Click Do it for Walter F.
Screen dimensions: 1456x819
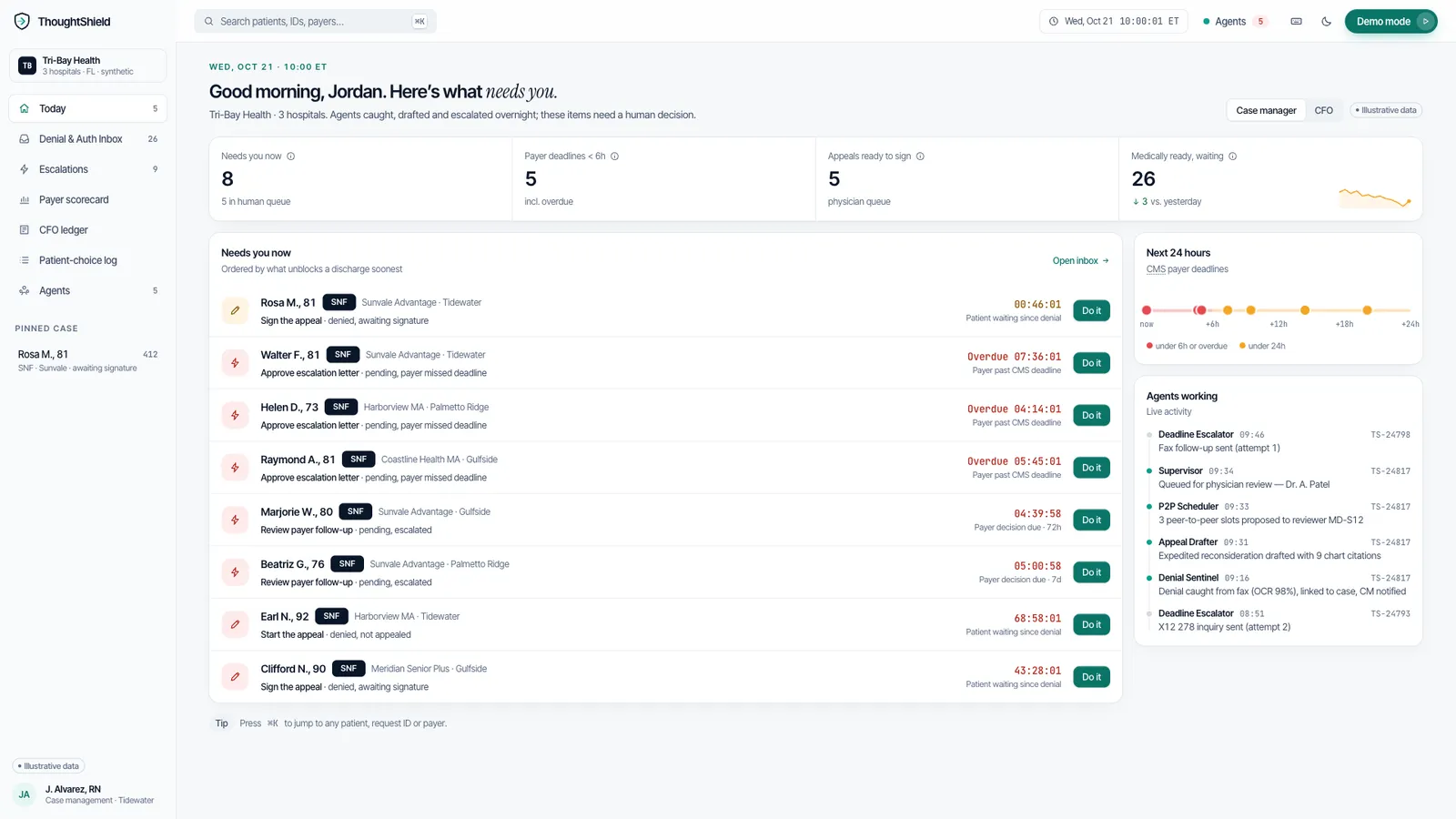click(x=1091, y=363)
